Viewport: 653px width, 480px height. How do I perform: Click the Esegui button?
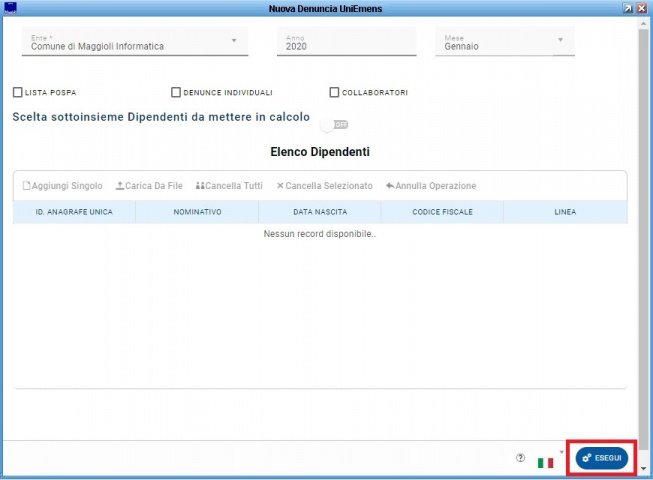click(602, 457)
